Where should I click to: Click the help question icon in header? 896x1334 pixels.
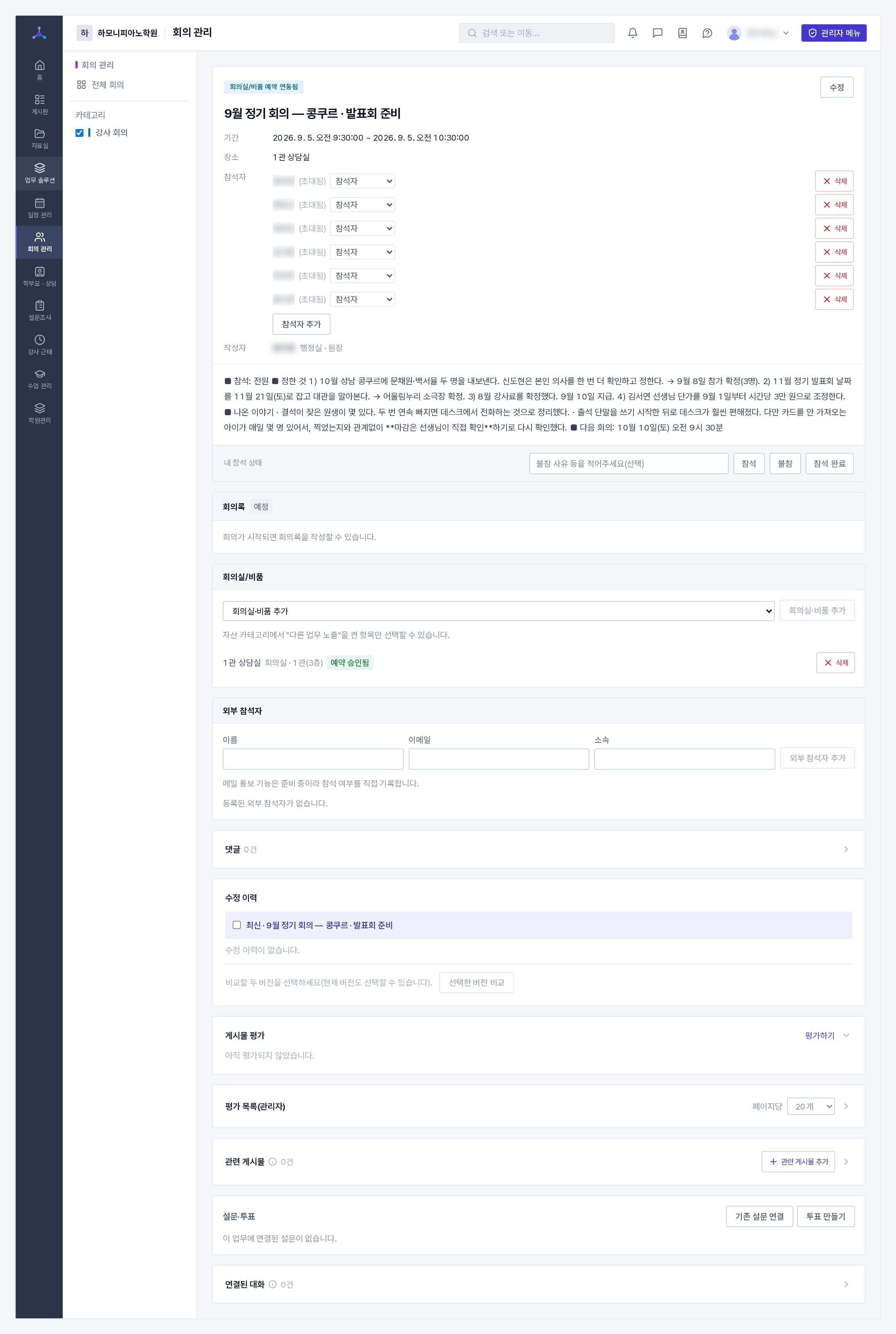click(x=707, y=33)
